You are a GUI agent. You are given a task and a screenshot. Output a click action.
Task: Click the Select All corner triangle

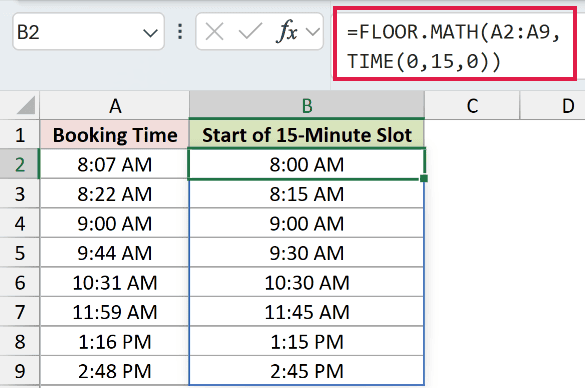[x=25, y=106]
